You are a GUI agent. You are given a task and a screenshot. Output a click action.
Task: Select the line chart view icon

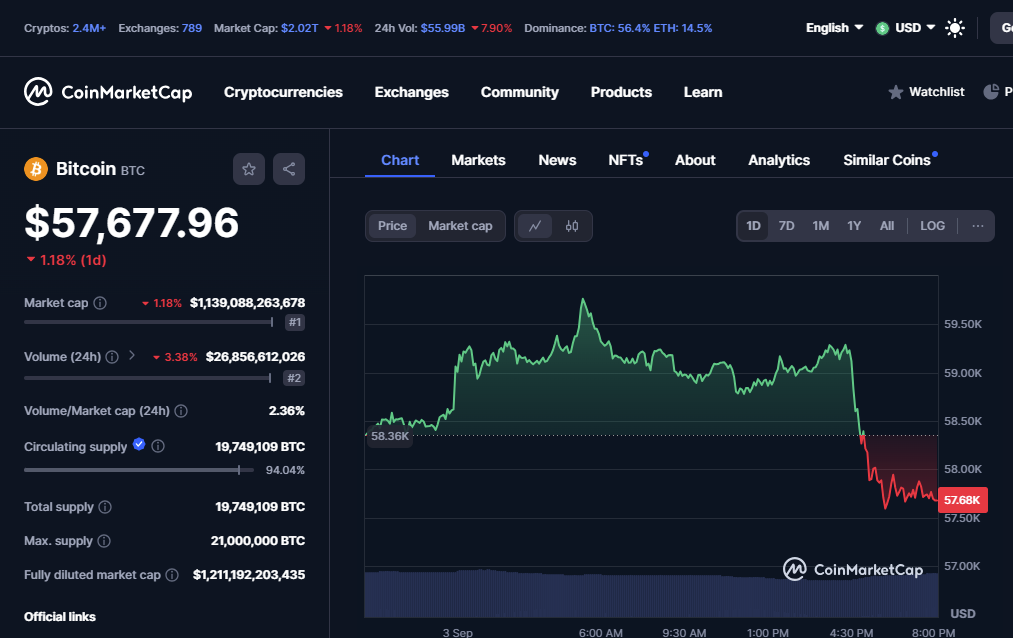tap(535, 226)
